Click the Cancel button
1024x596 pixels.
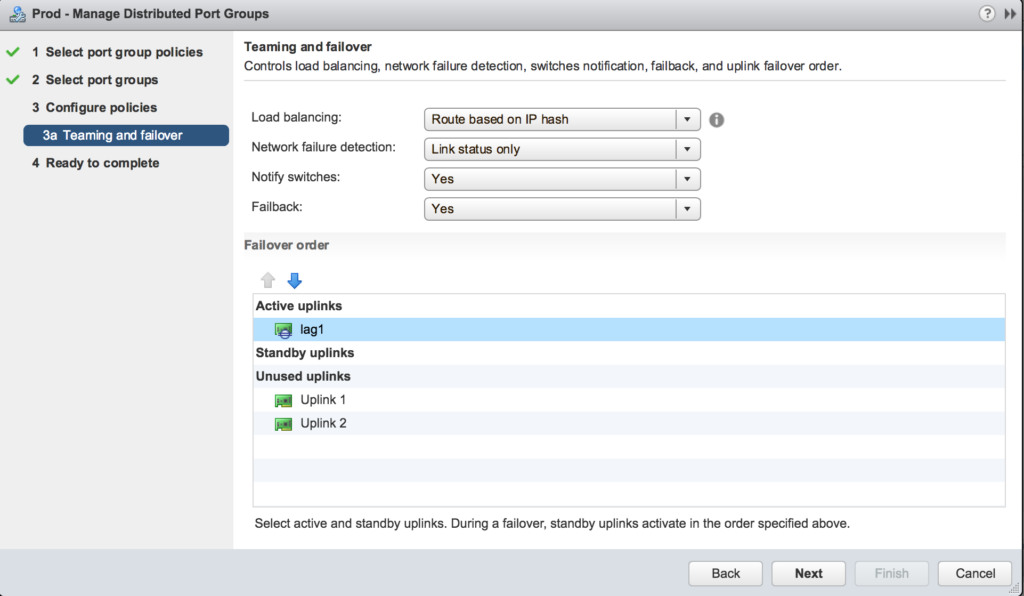coord(975,573)
